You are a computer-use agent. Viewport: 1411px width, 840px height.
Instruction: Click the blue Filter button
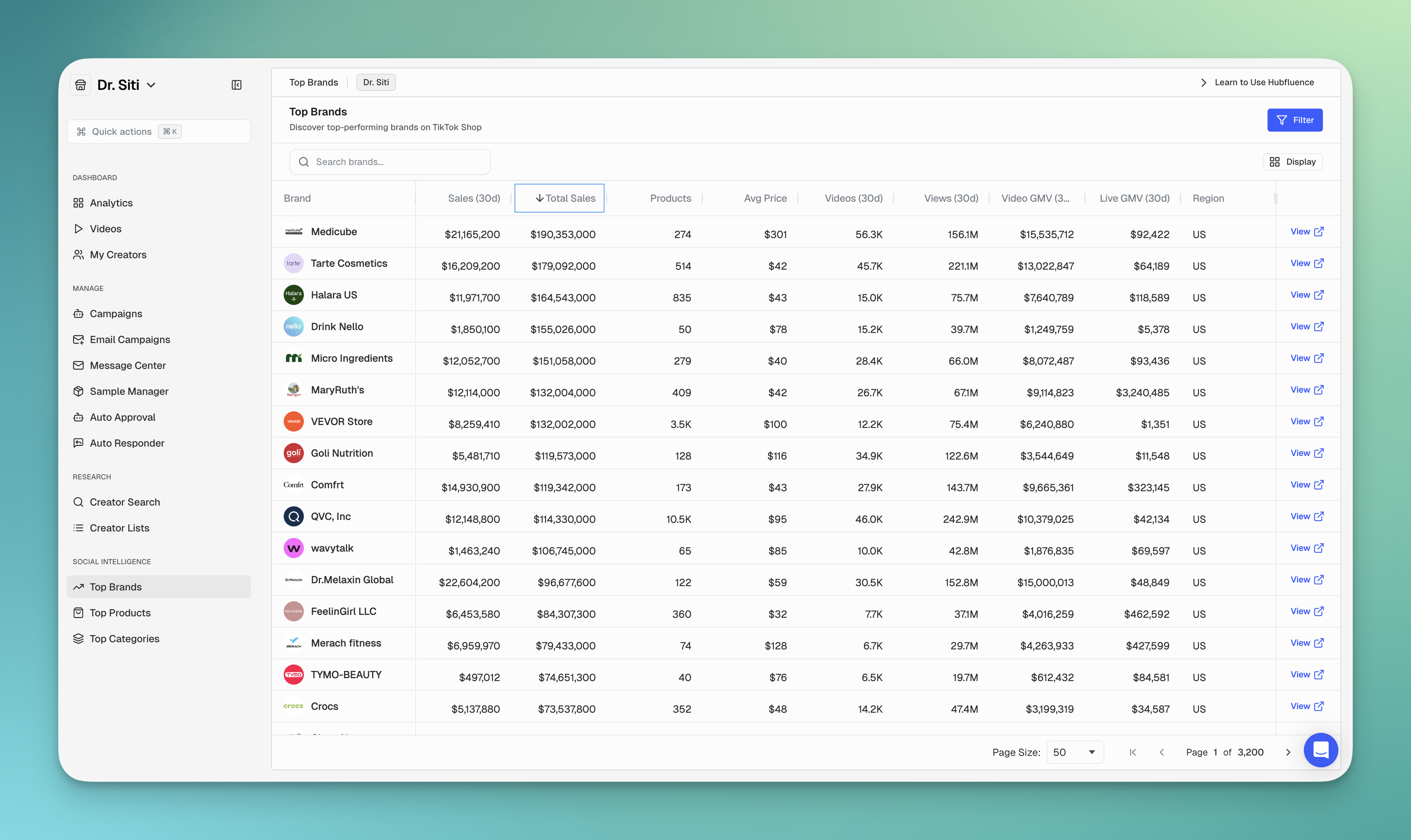1294,120
